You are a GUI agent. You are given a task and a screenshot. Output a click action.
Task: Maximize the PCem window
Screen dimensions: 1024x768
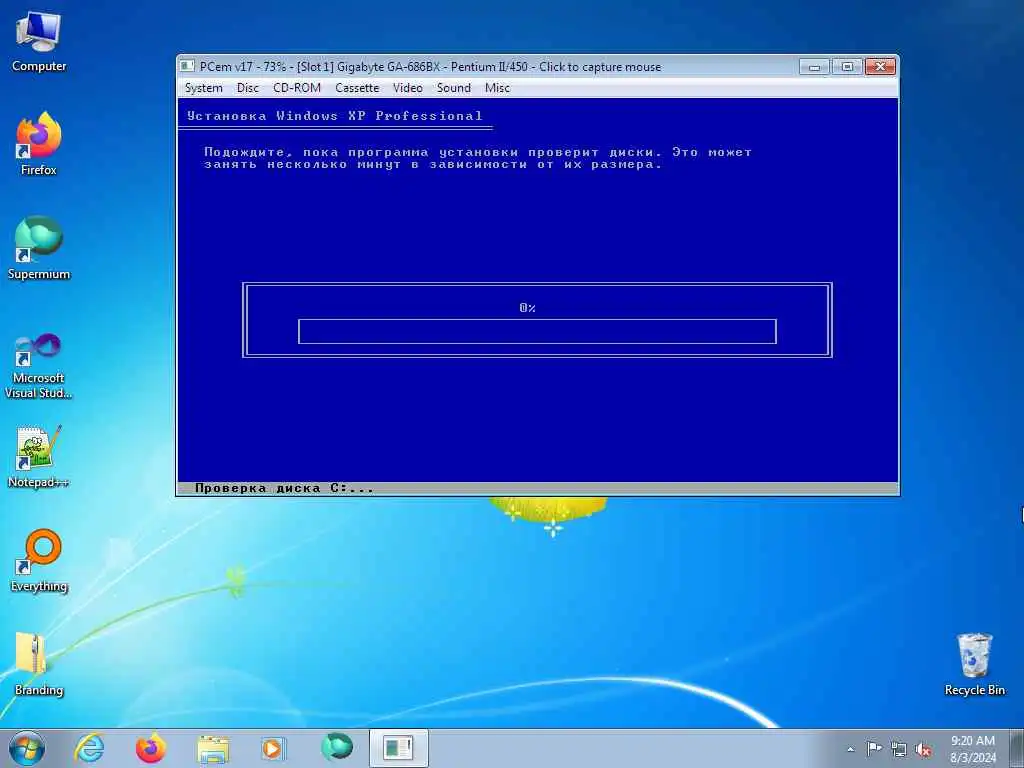847,67
